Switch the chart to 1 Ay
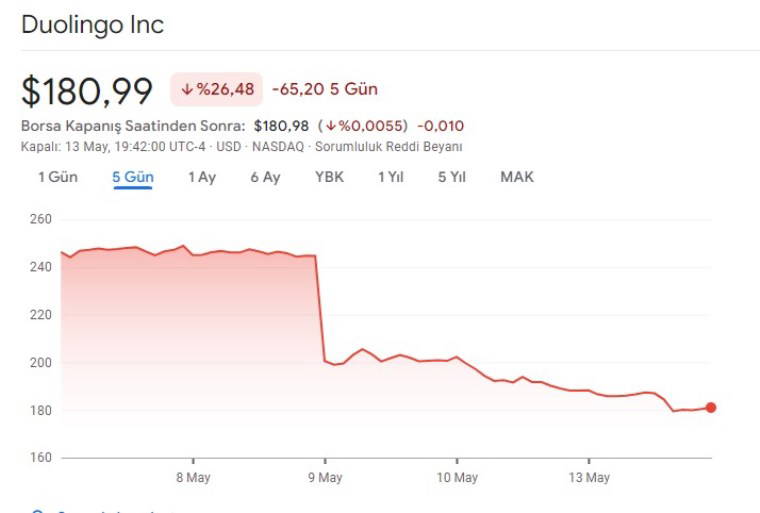Screen dimensions: 760x513 (x=202, y=177)
